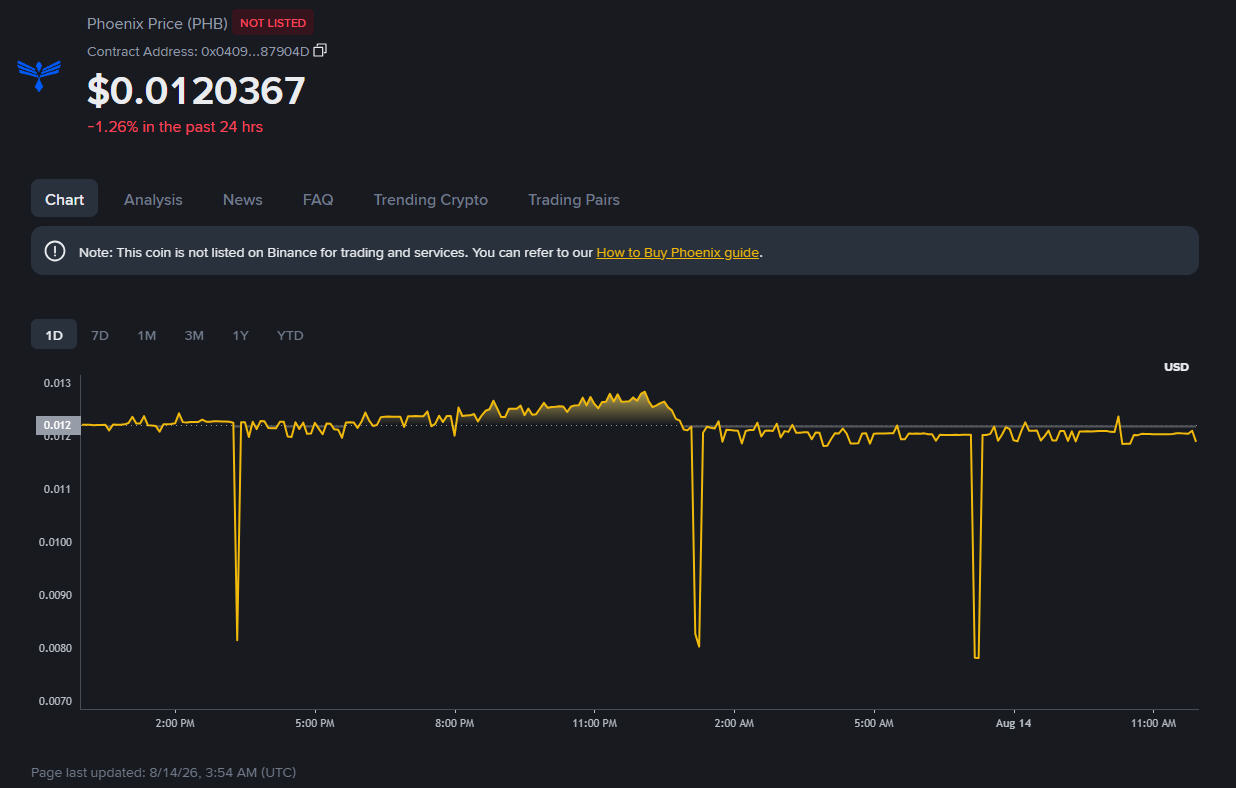Switch to the Analysis tab

coord(153,199)
